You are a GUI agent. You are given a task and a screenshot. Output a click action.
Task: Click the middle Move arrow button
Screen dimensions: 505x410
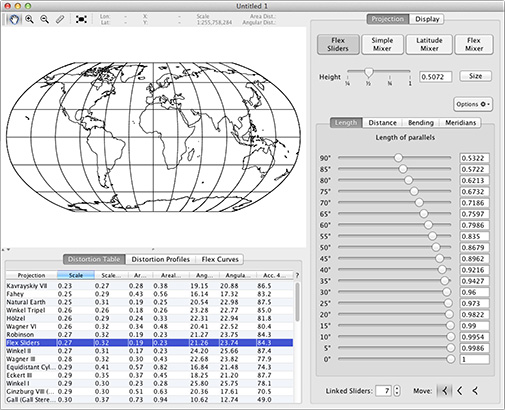[460, 391]
